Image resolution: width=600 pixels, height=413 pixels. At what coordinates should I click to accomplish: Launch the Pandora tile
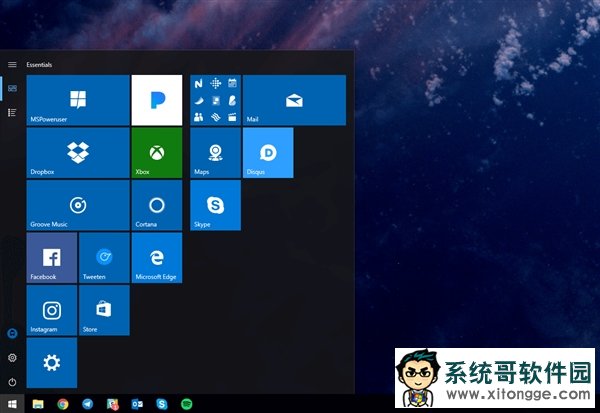157,100
